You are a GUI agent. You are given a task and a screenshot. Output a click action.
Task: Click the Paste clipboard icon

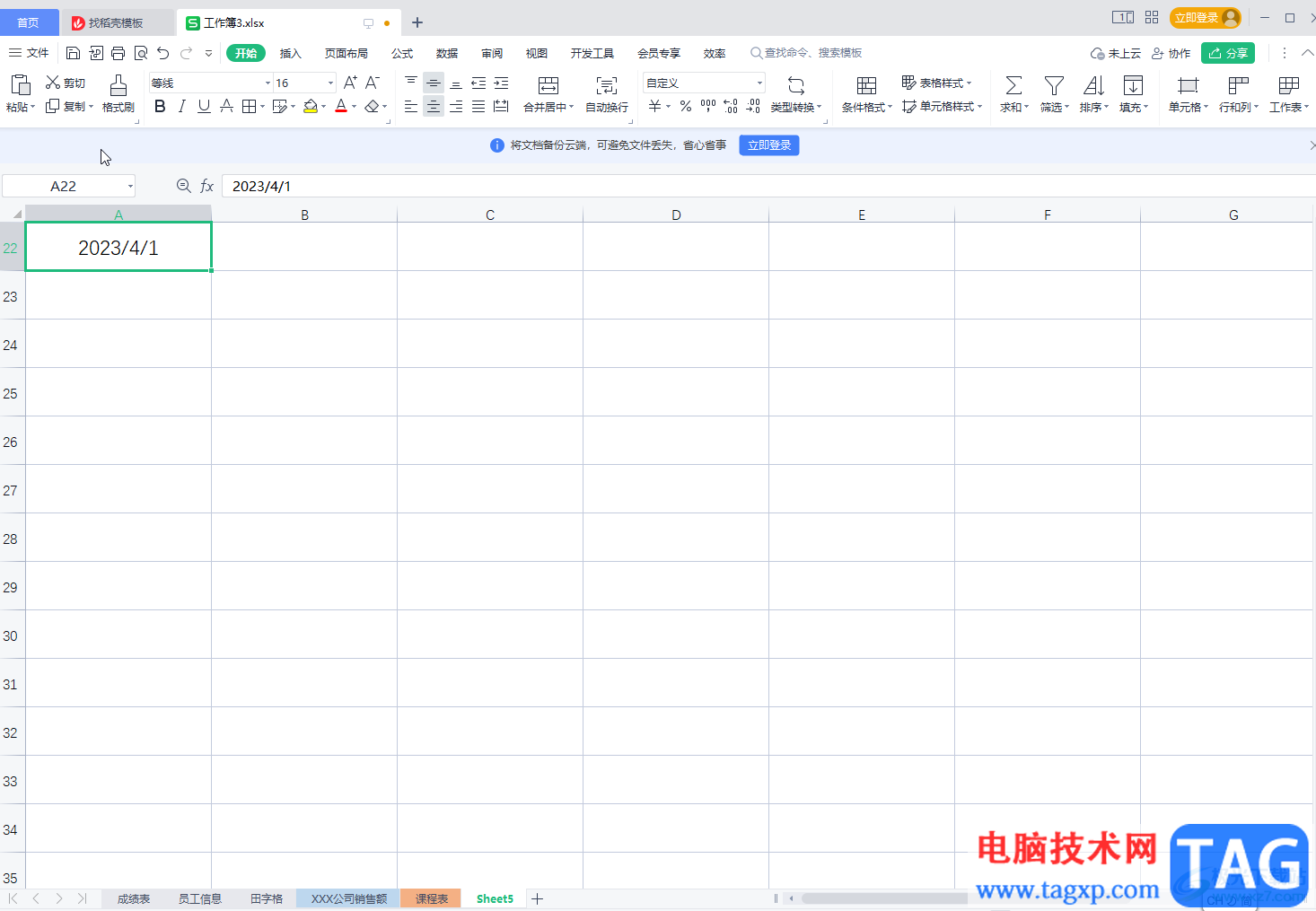click(20, 85)
